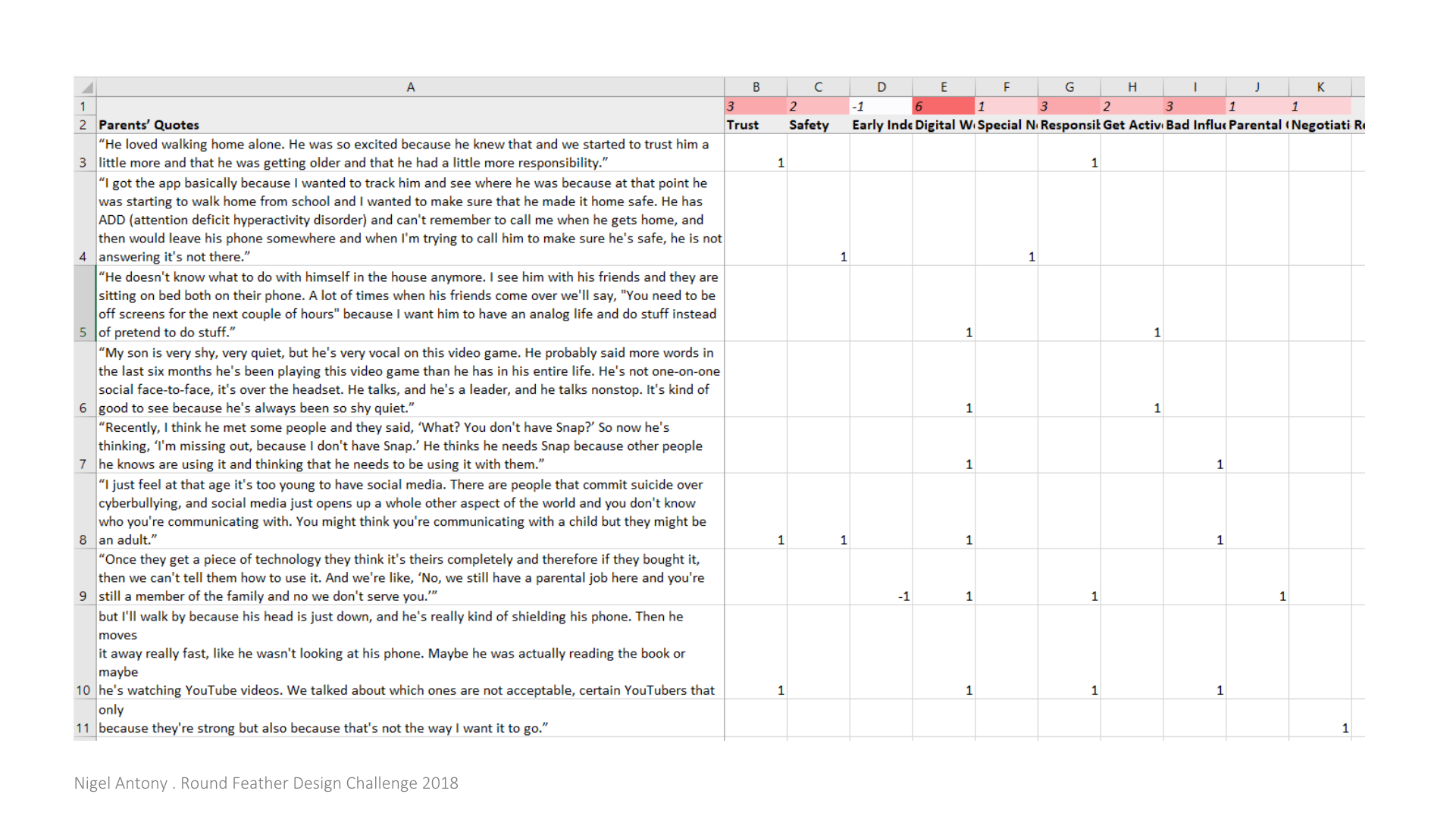This screenshot has width=1456, height=819.
Task: Click the Bad Influence heading cell
Action: [x=1195, y=125]
